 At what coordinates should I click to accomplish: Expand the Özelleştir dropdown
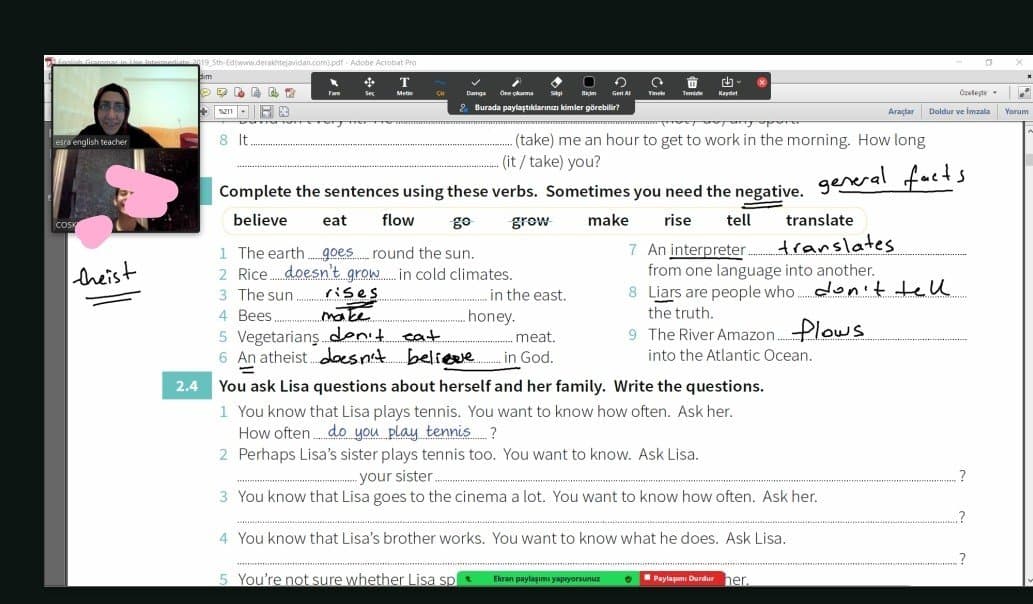(978, 93)
